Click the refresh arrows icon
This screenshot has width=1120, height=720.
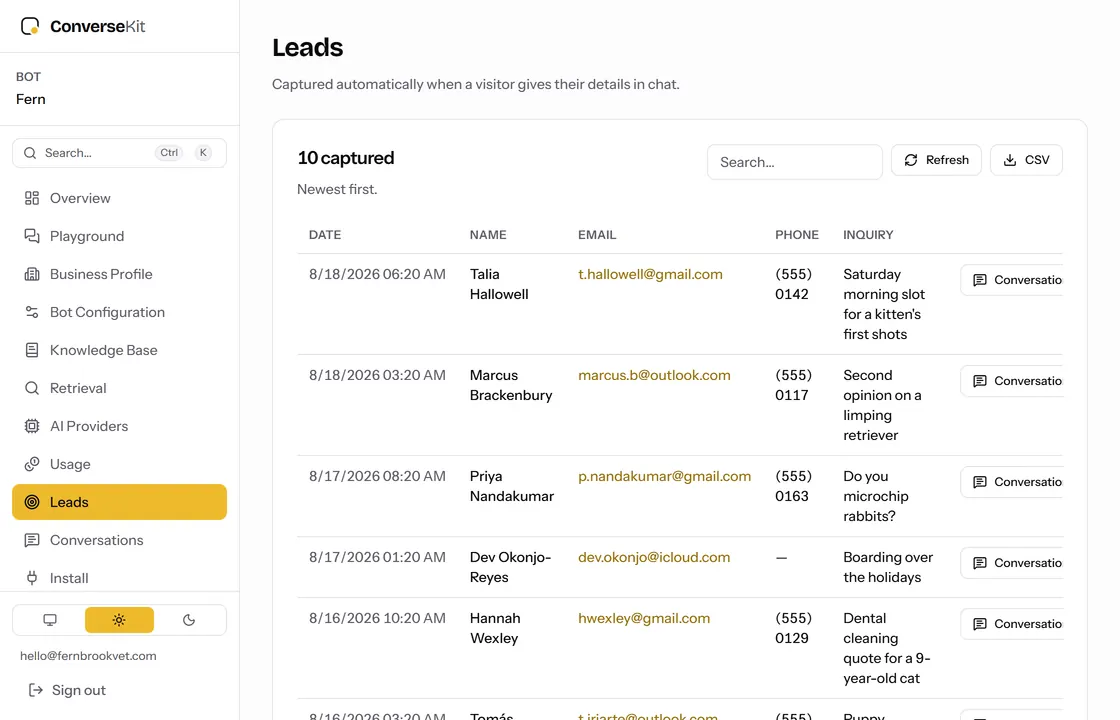(x=911, y=160)
